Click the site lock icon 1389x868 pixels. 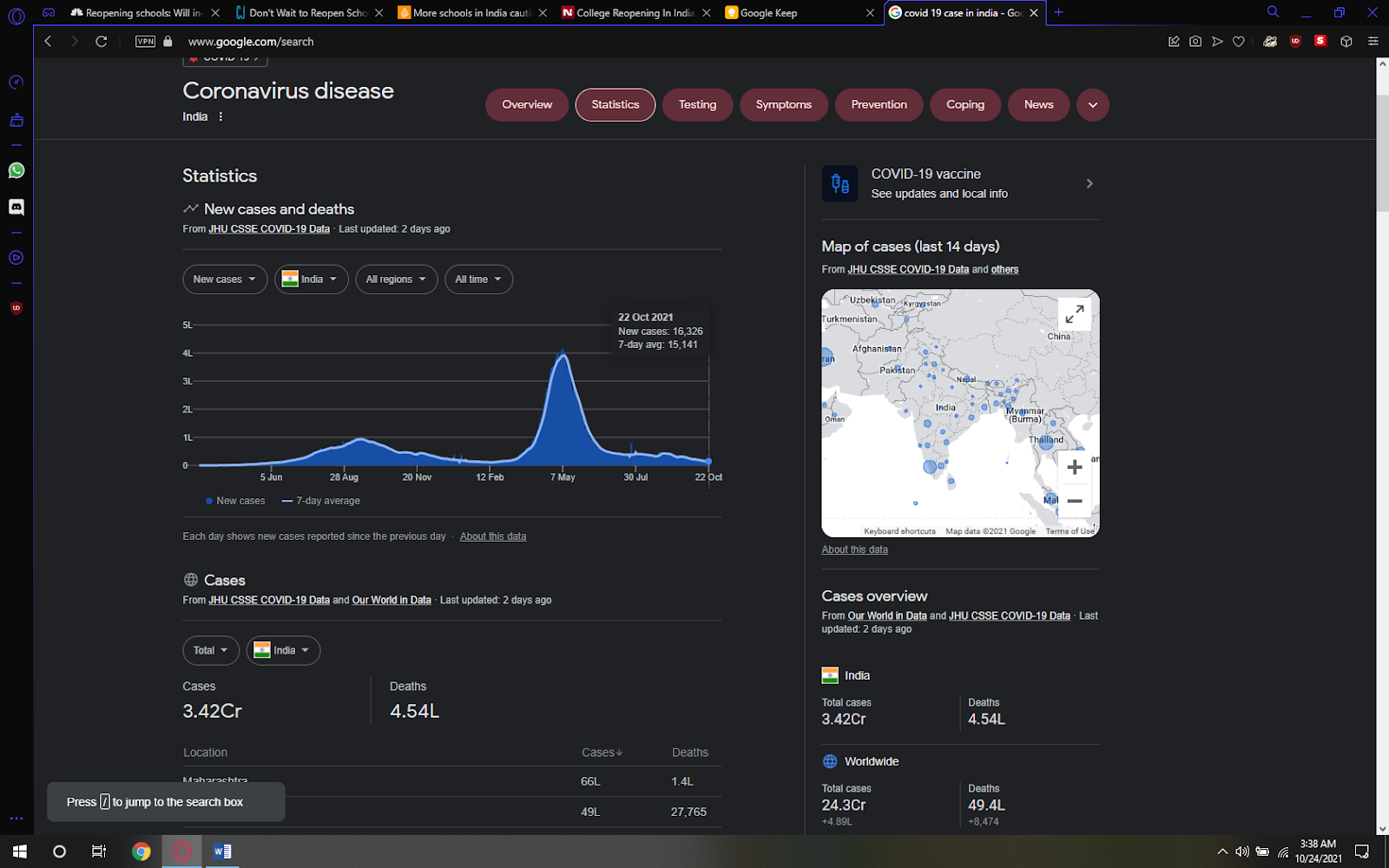(x=168, y=41)
